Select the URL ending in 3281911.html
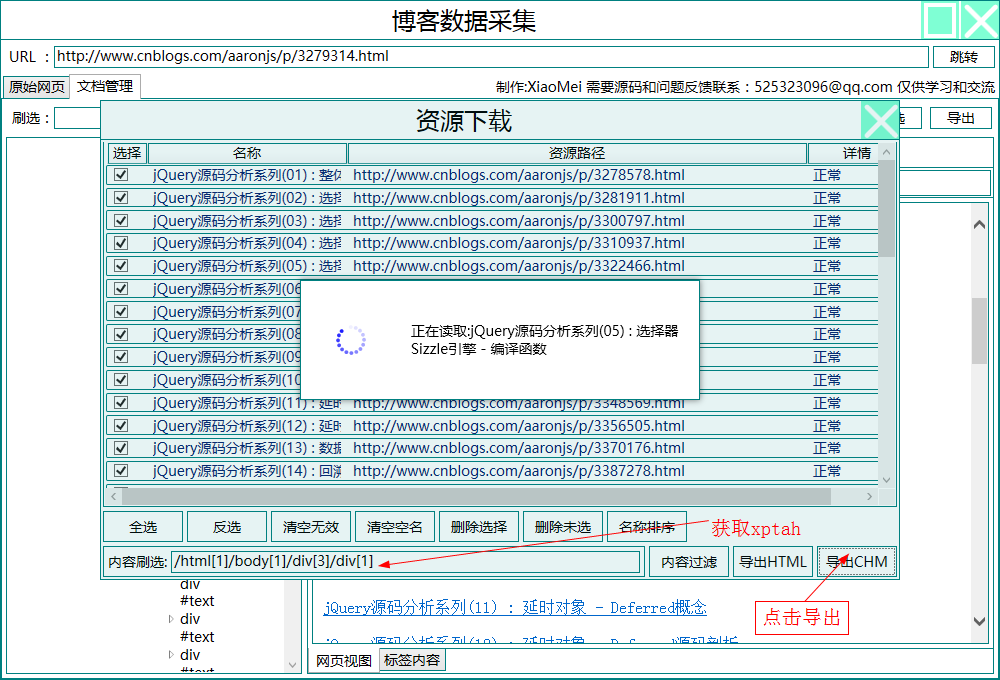The image size is (1000, 680). click(x=518, y=198)
